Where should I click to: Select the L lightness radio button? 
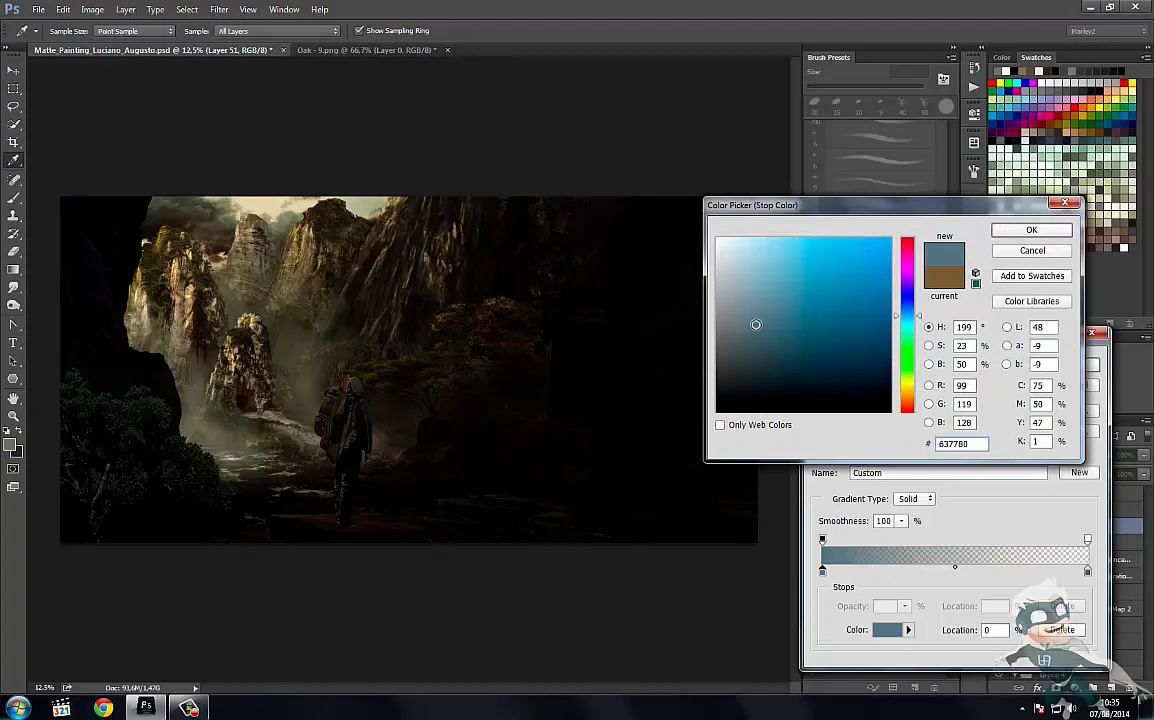[1007, 327]
